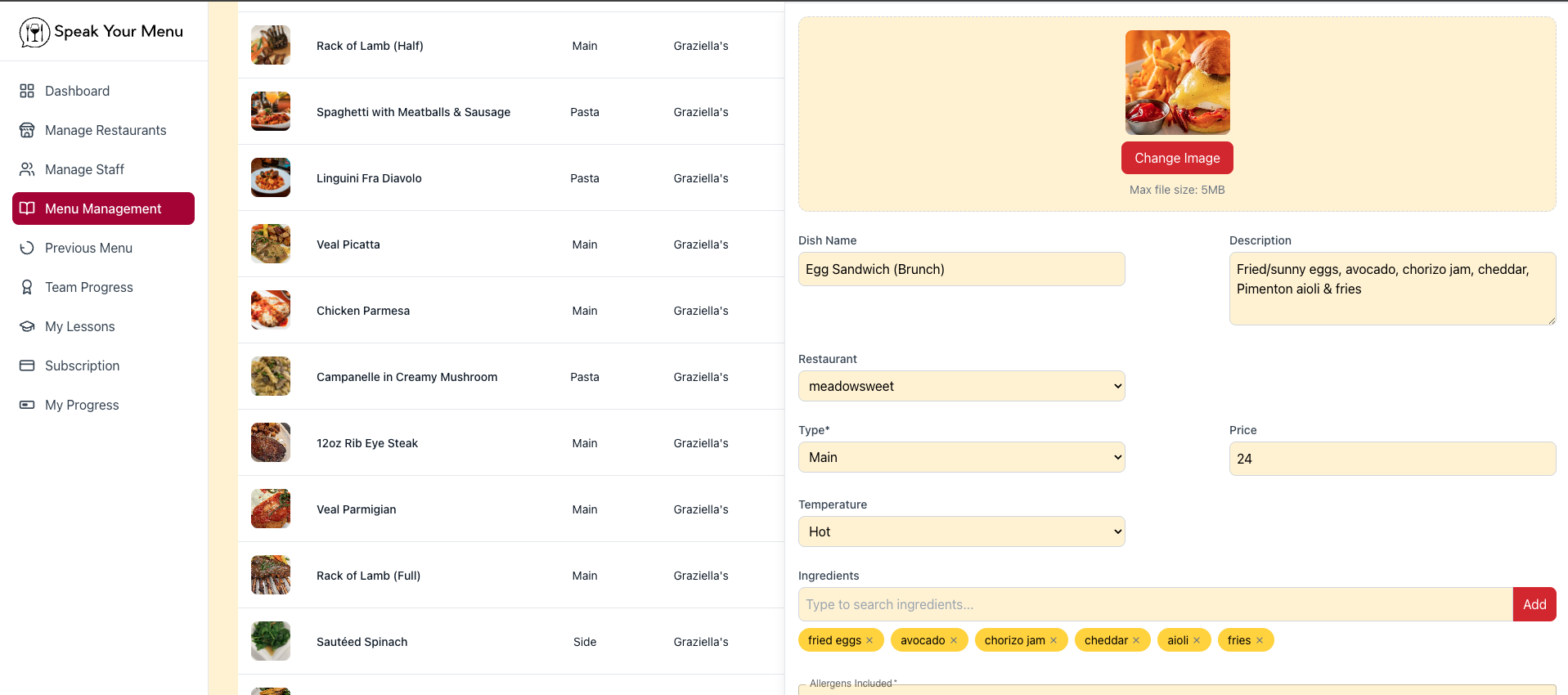Click the Sautéed Spinach thumbnail
The image size is (1568, 695).
(271, 641)
